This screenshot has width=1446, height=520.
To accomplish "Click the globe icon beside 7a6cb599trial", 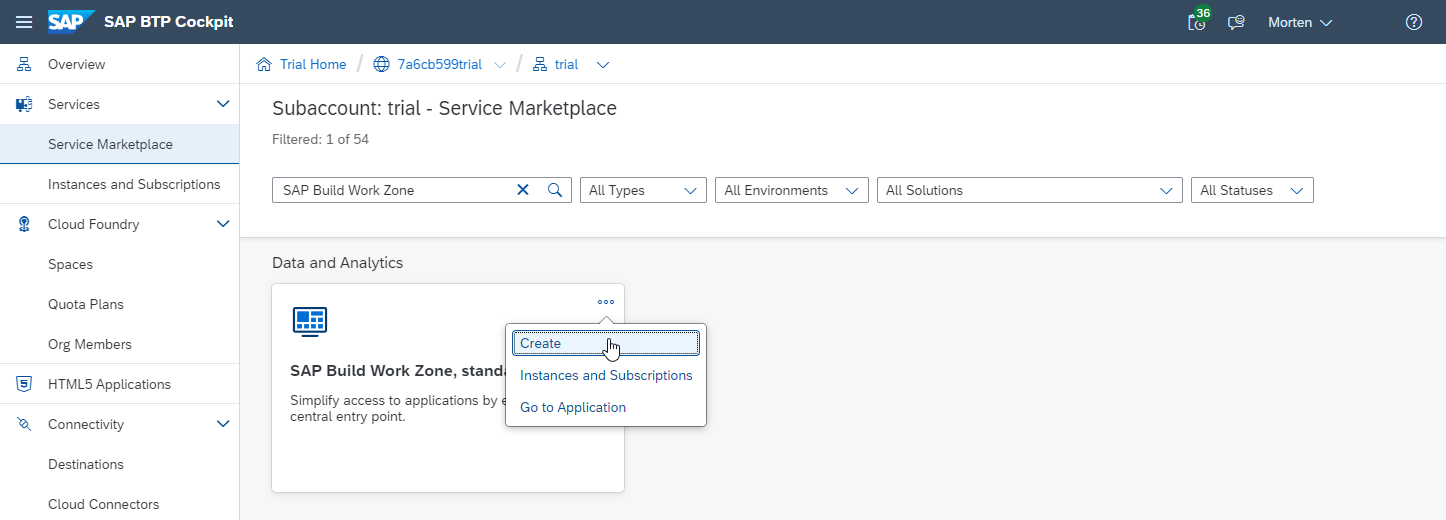I will coord(381,64).
